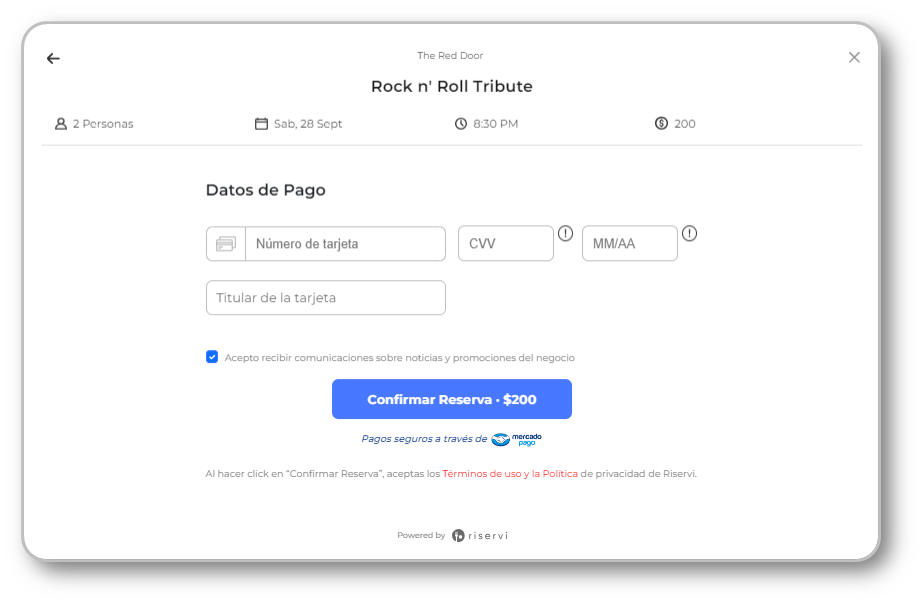Screen dimensions: 923x604
Task: Click the MM/AA info exclamation icon
Action: pyautogui.click(x=689, y=234)
